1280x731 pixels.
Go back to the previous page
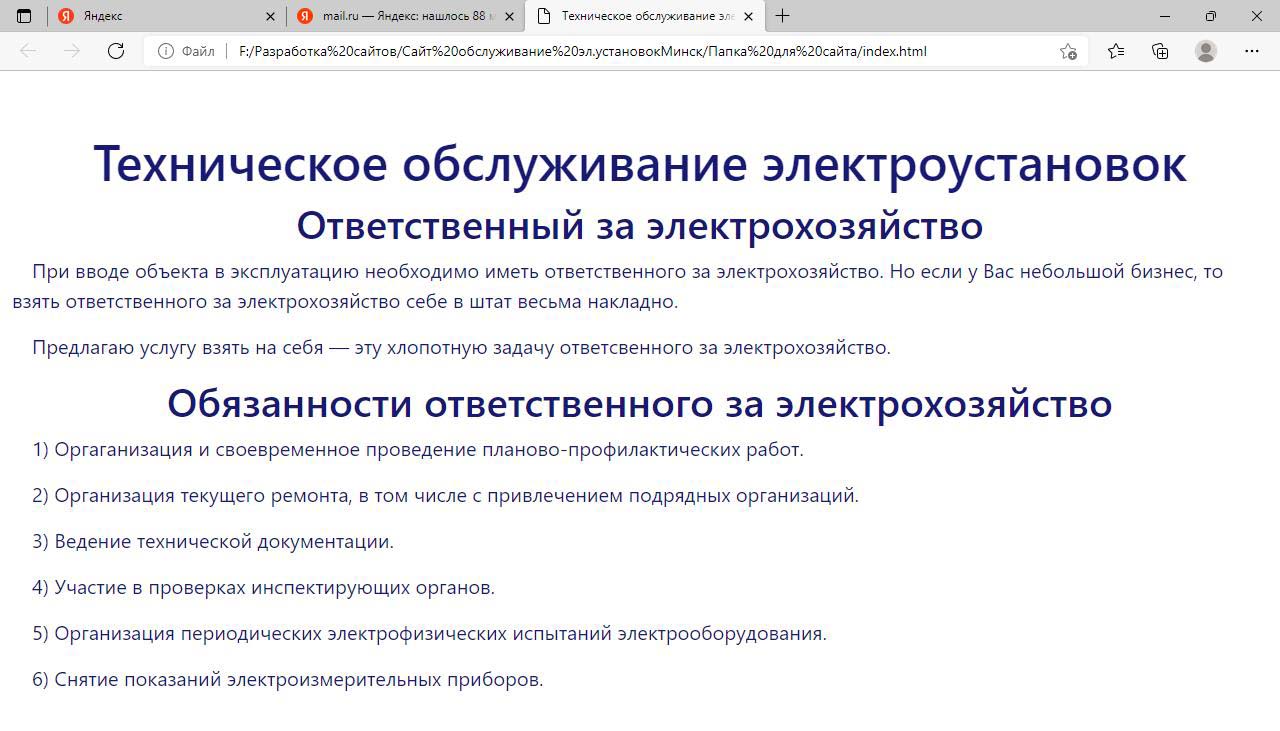click(28, 51)
